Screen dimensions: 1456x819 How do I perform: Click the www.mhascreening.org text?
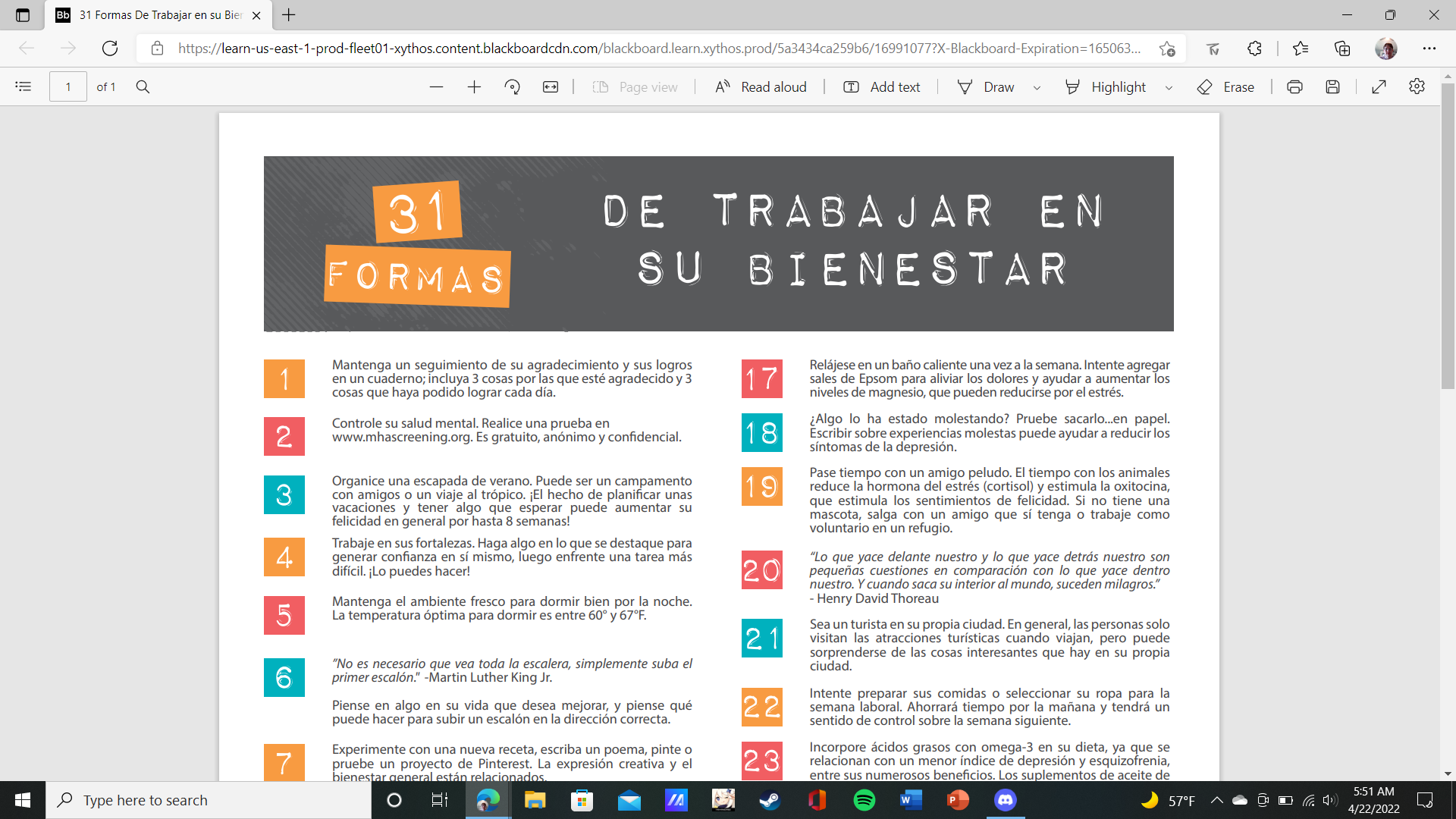coord(402,438)
